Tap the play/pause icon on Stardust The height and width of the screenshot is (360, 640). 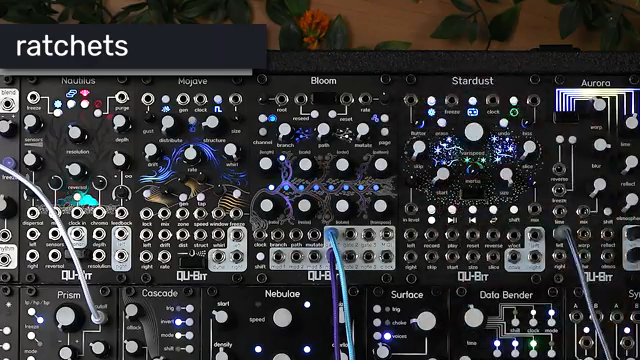click(452, 220)
